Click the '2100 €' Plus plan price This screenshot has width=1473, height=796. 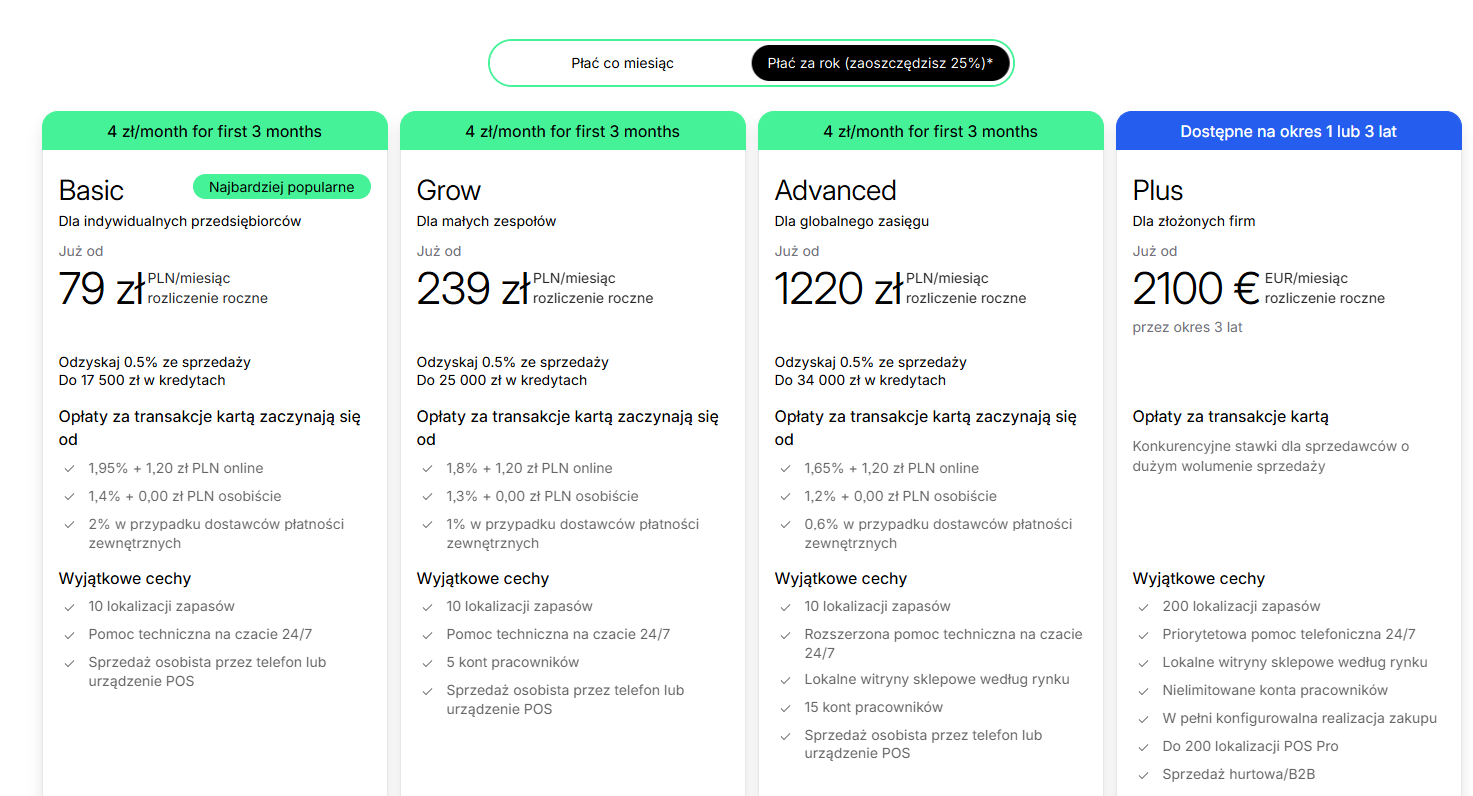point(1194,289)
